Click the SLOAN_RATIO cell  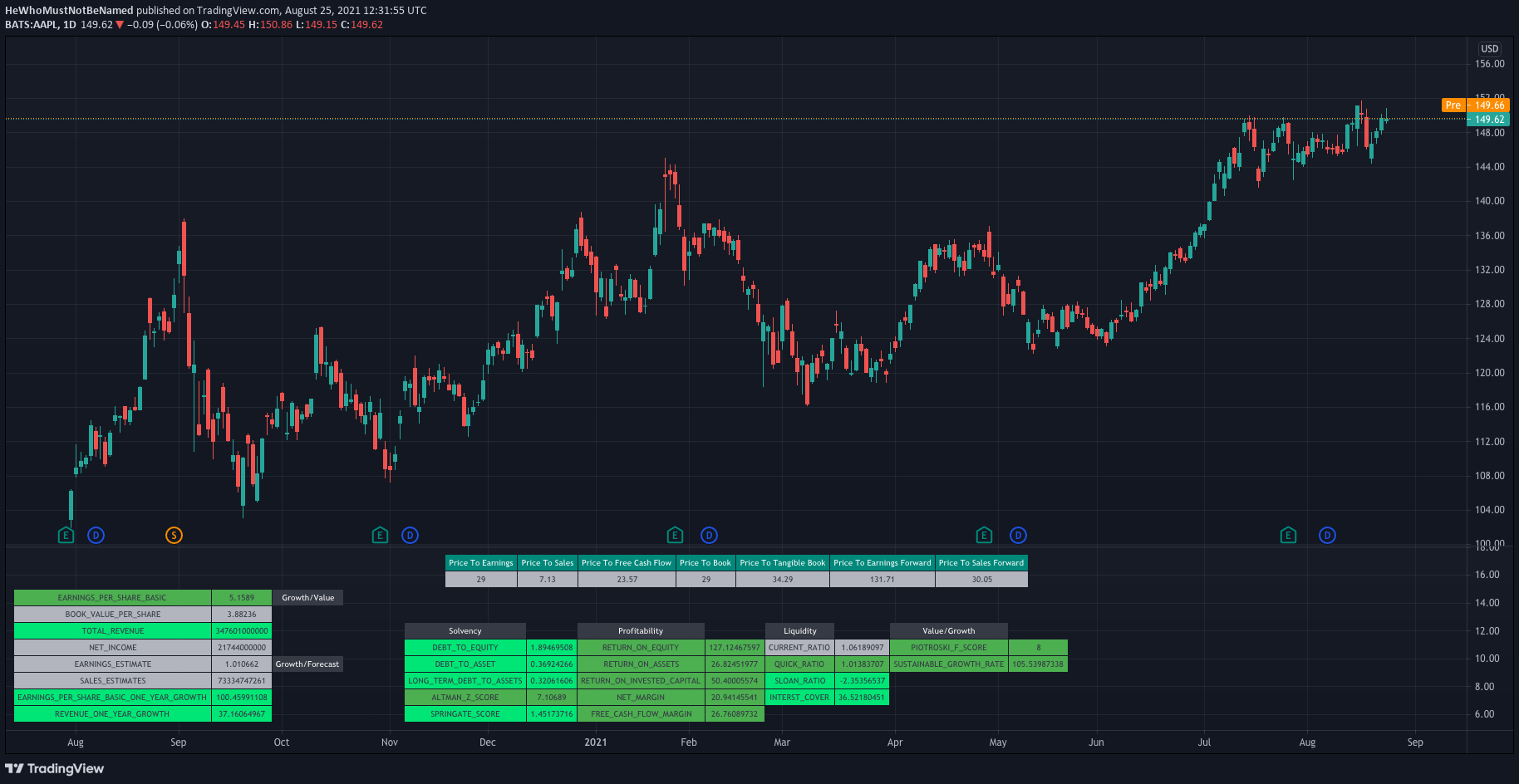click(799, 681)
